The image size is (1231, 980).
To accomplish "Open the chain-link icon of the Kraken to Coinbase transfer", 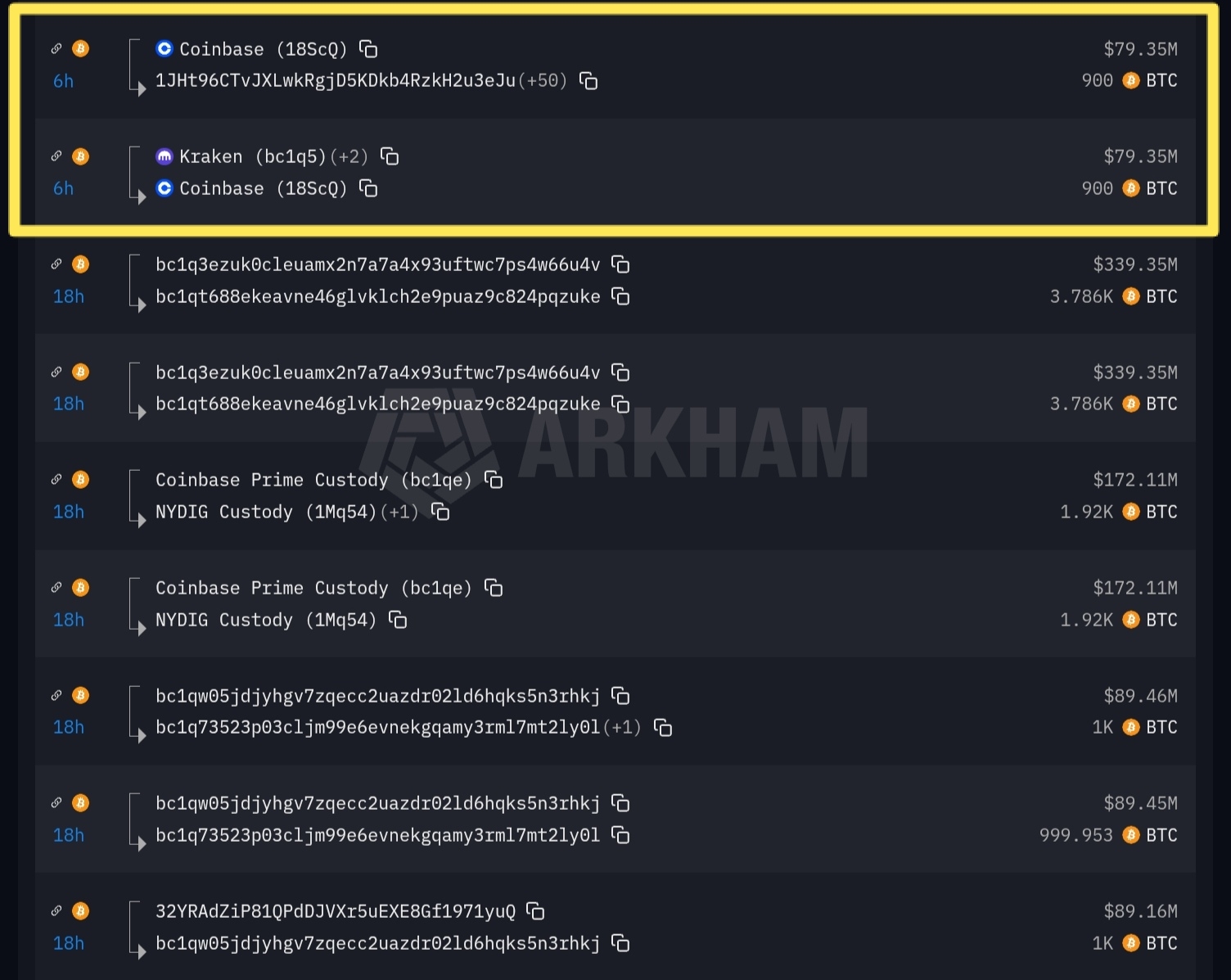I will point(56,156).
